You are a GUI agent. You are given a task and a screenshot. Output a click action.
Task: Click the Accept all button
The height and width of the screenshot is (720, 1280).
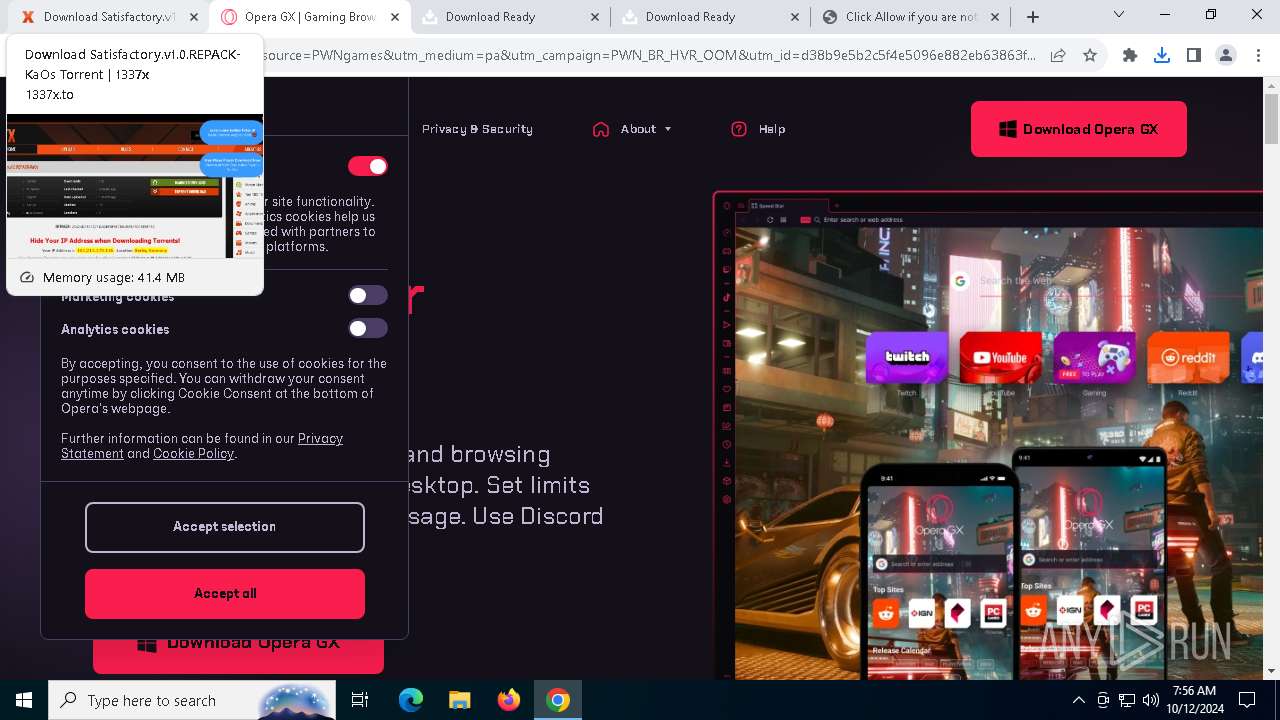click(225, 594)
